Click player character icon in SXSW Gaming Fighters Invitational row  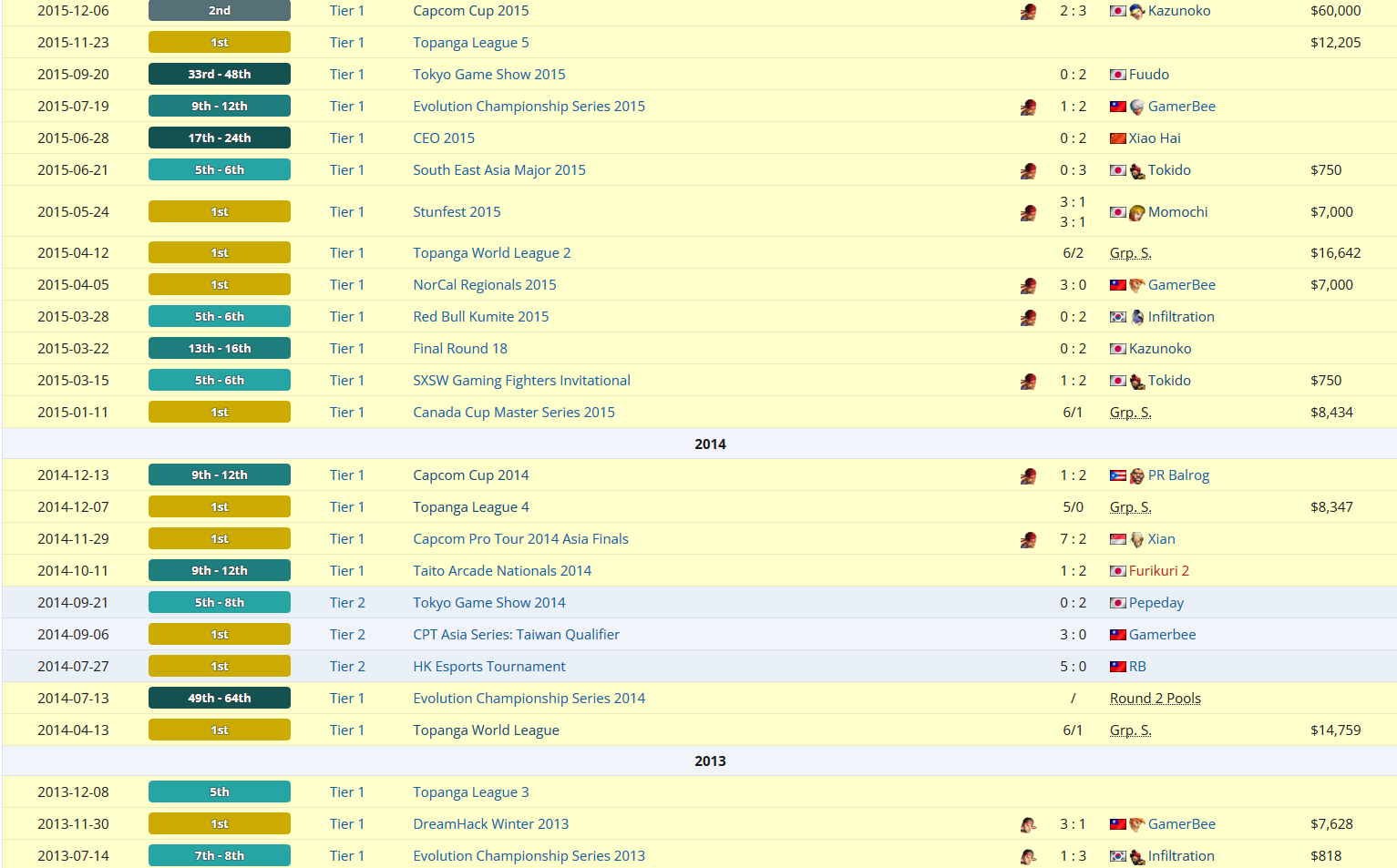(x=1028, y=381)
